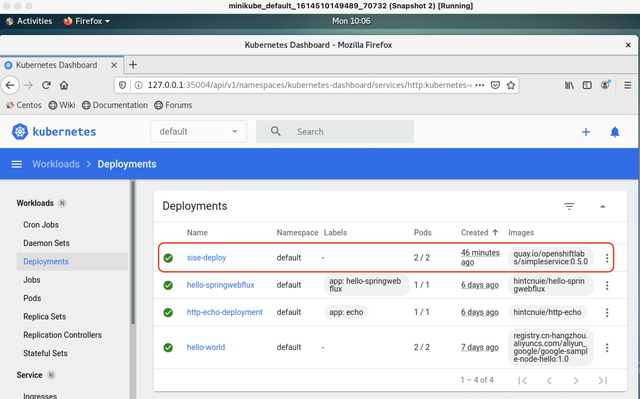Click the green status icon for sise-deploy

(168, 258)
